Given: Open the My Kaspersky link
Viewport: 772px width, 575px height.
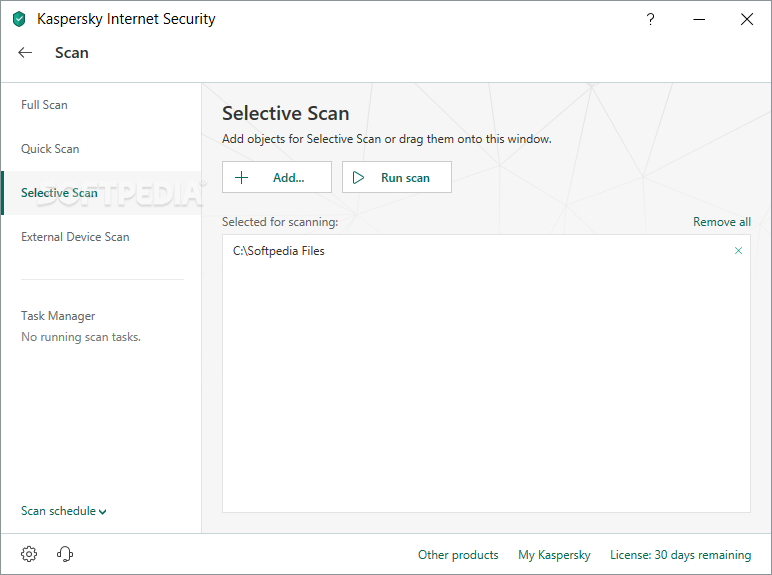Looking at the screenshot, I should [554, 555].
